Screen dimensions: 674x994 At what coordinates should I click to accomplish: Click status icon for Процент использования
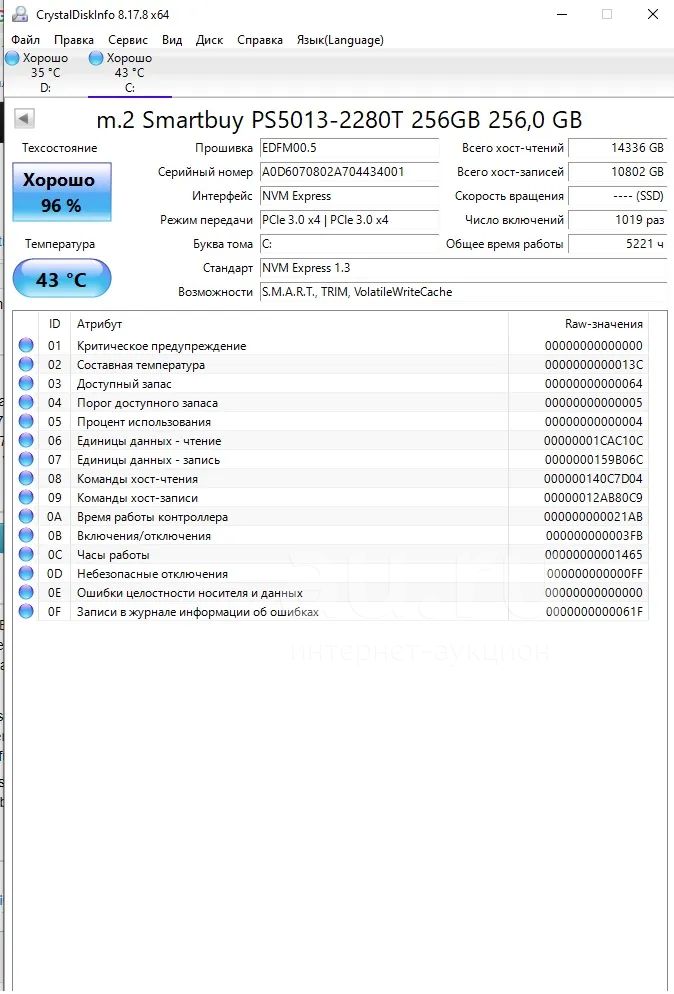click(26, 422)
